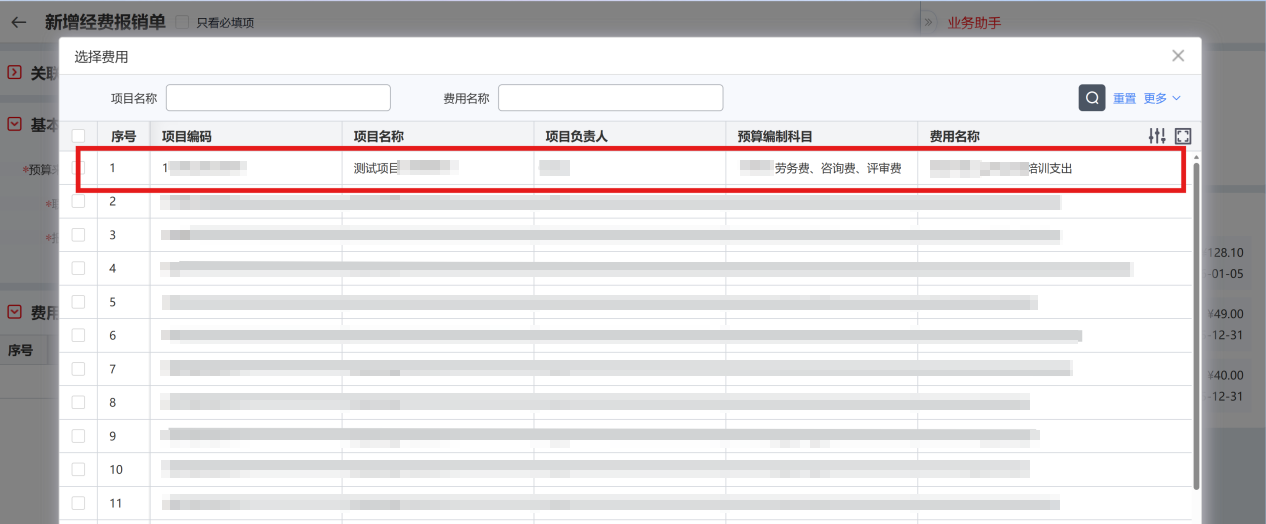The height and width of the screenshot is (524, 1266).
Task: Expand the 更多 filter options dropdown
Action: click(x=1162, y=98)
